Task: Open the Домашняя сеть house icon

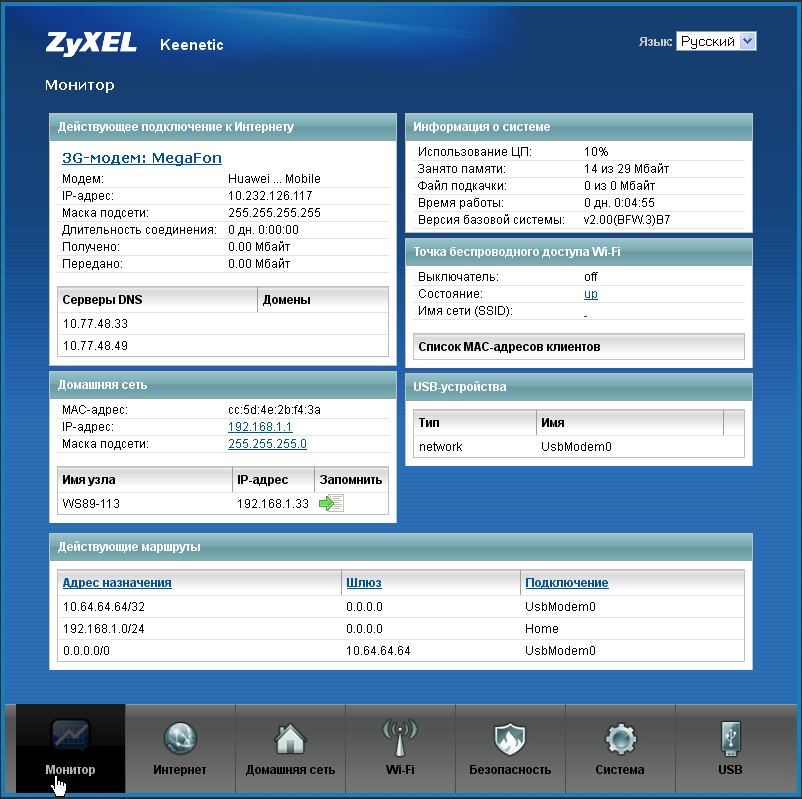Action: tap(290, 740)
